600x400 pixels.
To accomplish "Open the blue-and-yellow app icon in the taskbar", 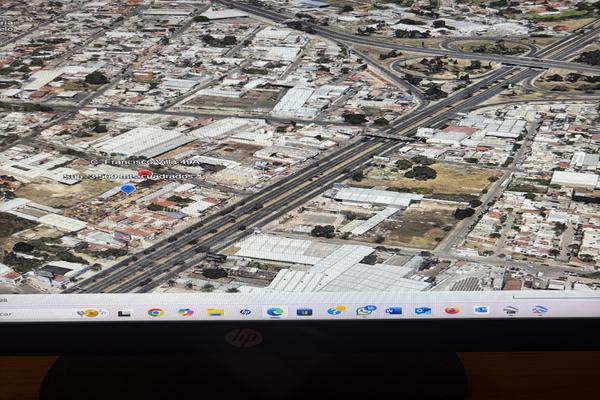I will point(335,311).
